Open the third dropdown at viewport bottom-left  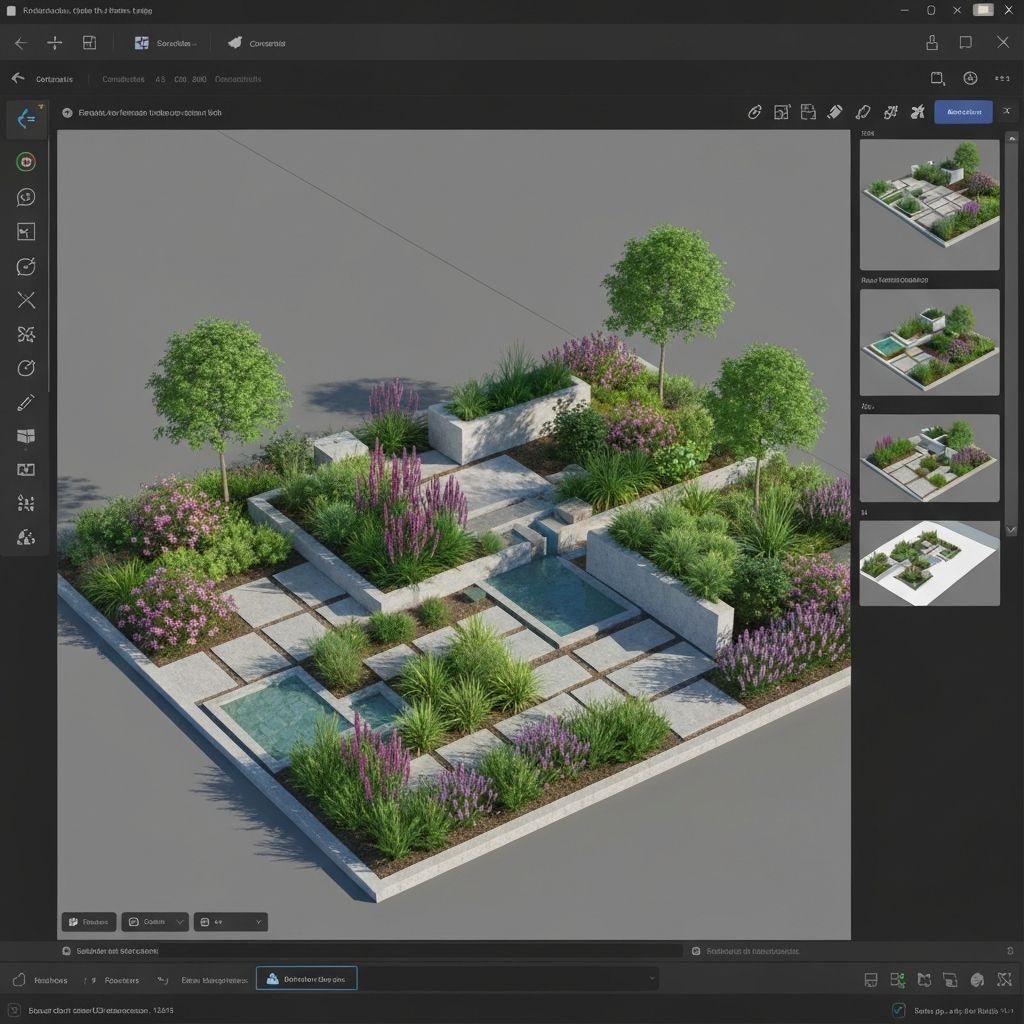(x=230, y=922)
